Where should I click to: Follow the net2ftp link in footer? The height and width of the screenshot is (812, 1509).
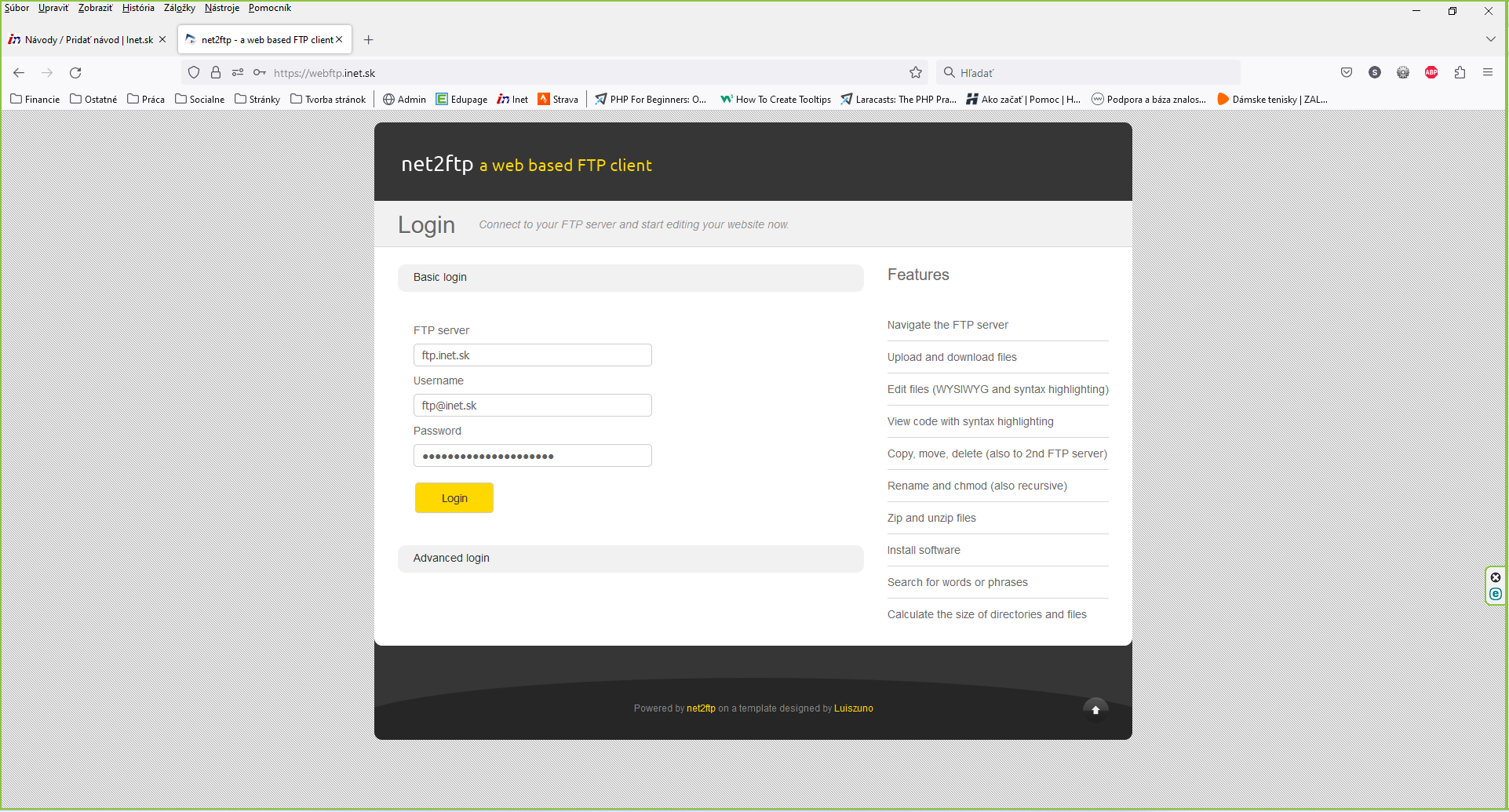pos(701,708)
